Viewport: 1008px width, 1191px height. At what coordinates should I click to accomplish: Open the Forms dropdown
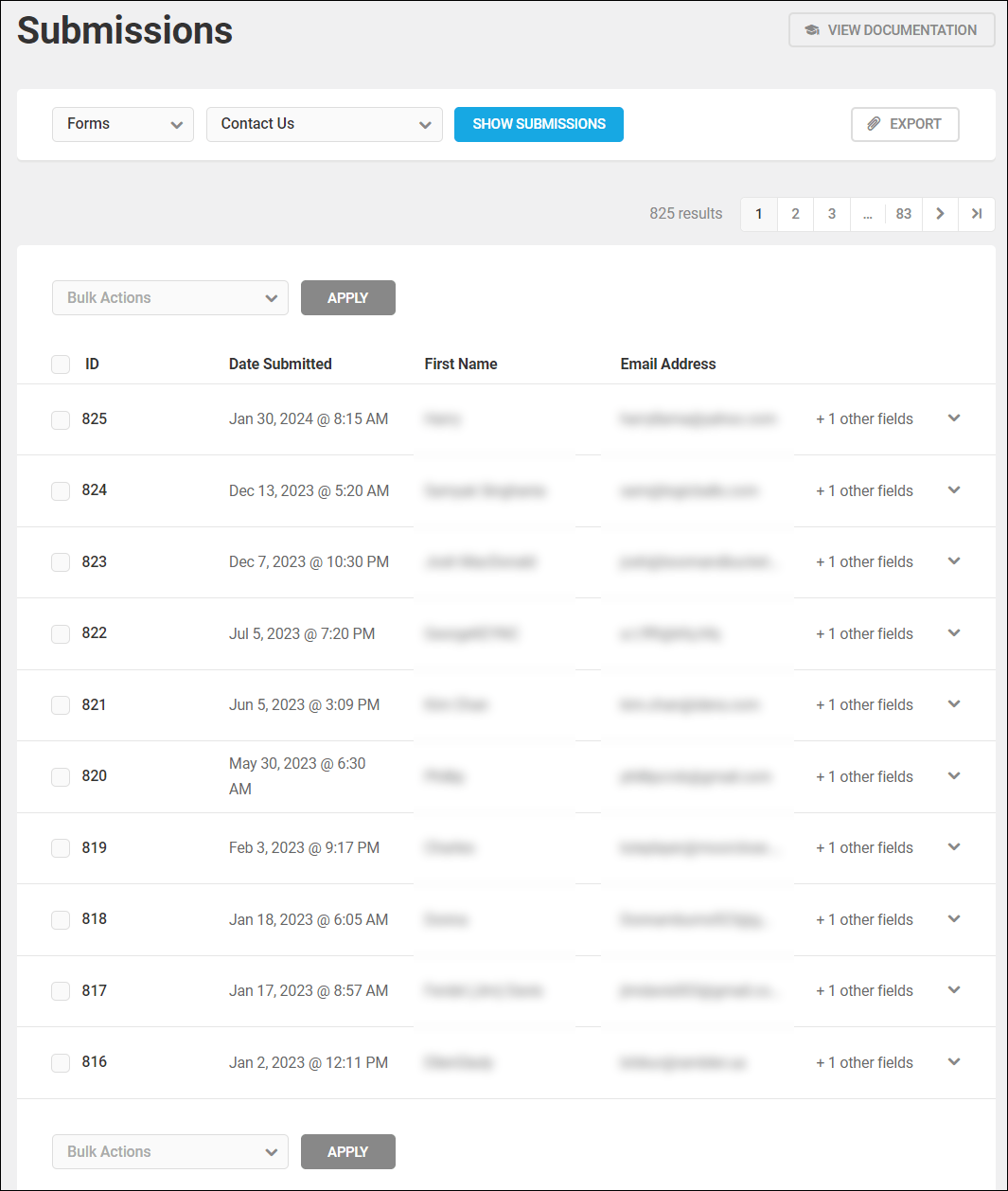click(123, 124)
